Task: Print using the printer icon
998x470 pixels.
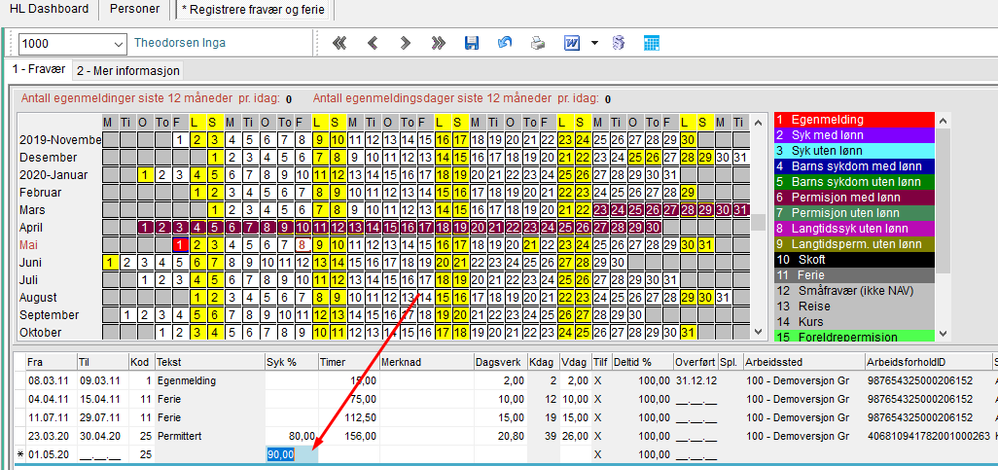Action: [538, 43]
